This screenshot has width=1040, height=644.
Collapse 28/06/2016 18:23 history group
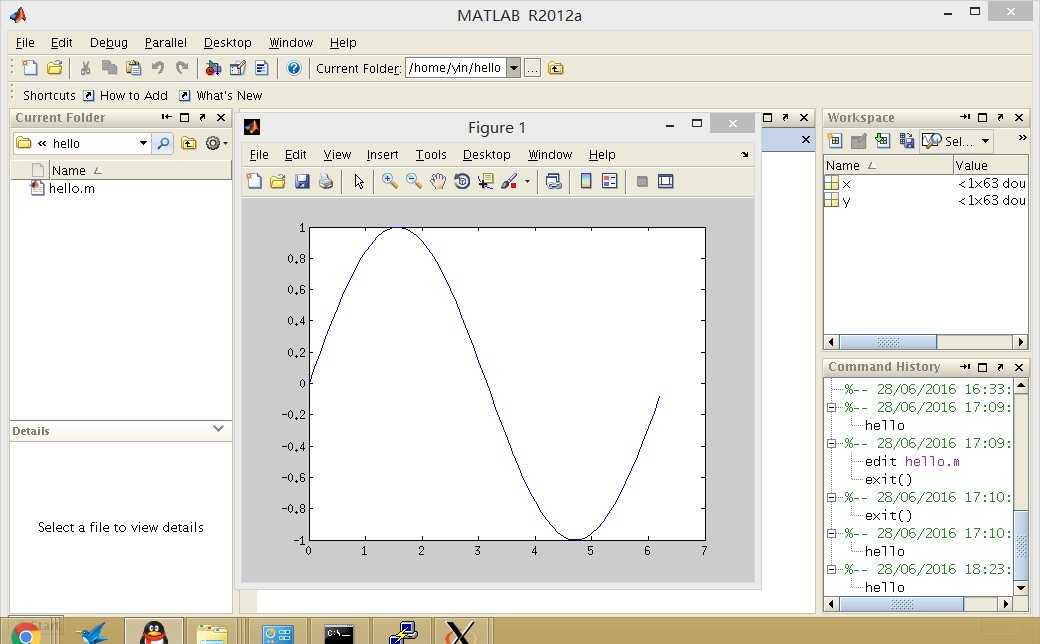pyautogui.click(x=832, y=569)
